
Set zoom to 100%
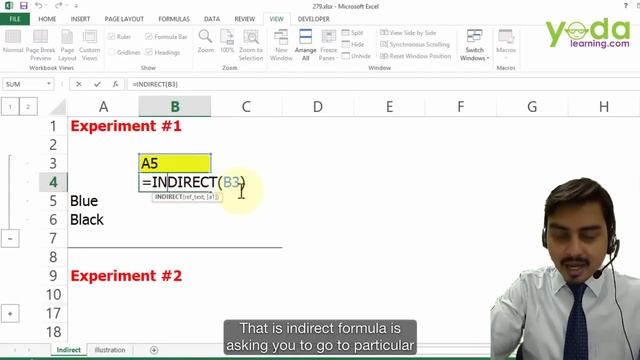(x=227, y=42)
